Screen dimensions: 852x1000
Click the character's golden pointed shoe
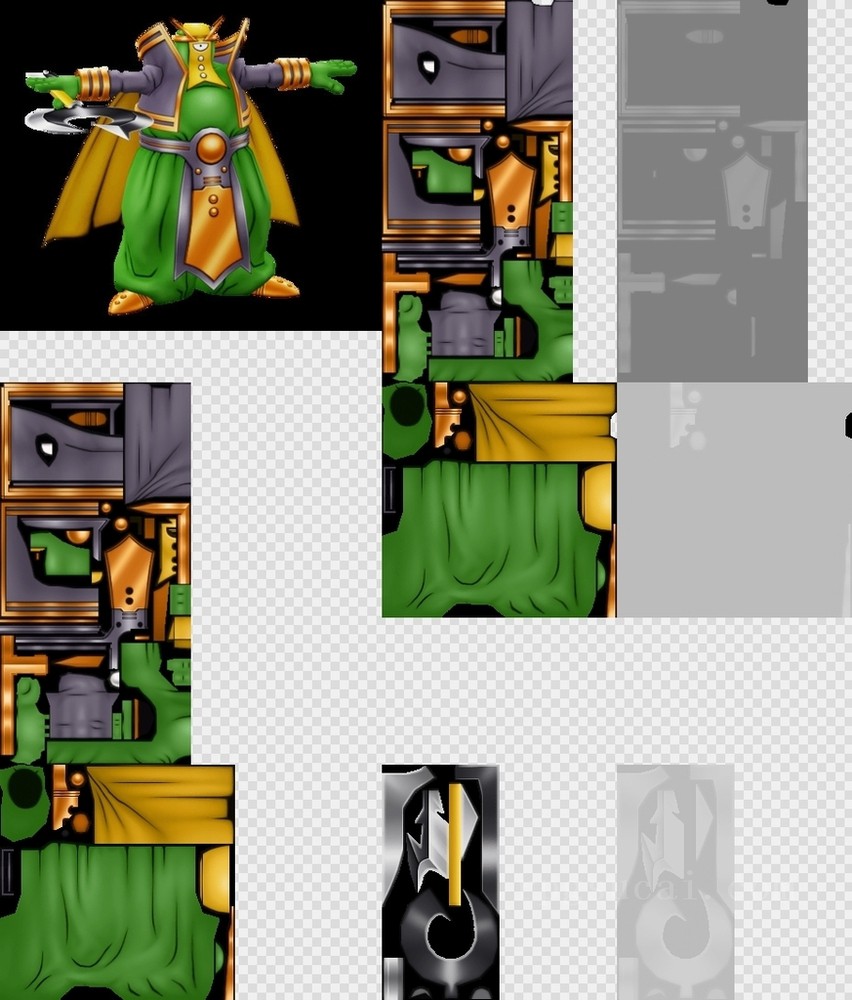coord(130,301)
